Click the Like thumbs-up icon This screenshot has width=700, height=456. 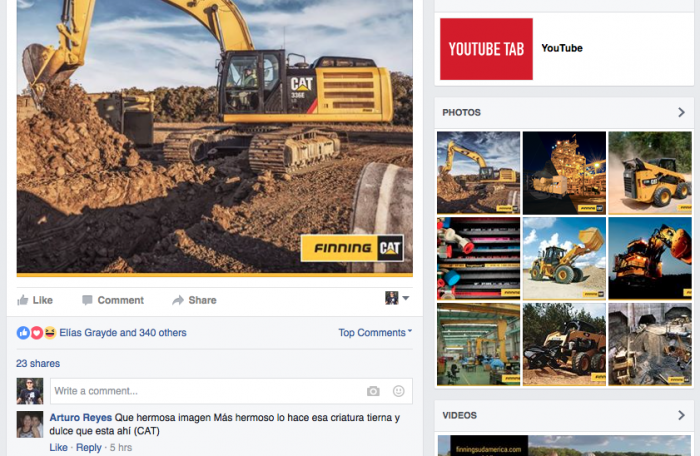pyautogui.click(x=23, y=300)
